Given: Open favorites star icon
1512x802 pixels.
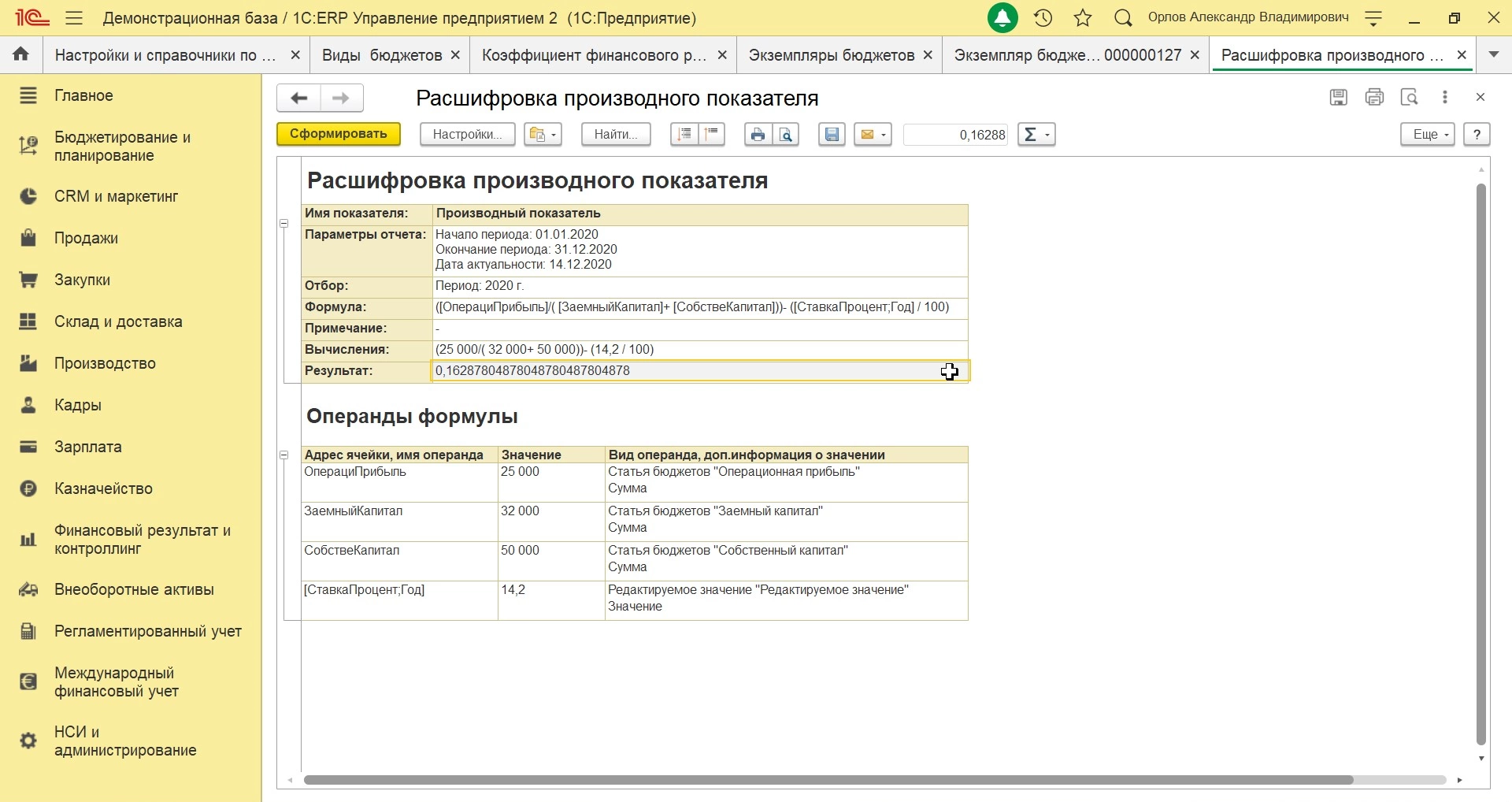Looking at the screenshot, I should click(1084, 18).
